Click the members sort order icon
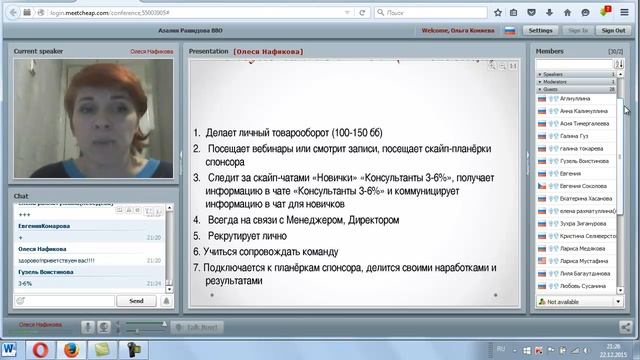 619,64
